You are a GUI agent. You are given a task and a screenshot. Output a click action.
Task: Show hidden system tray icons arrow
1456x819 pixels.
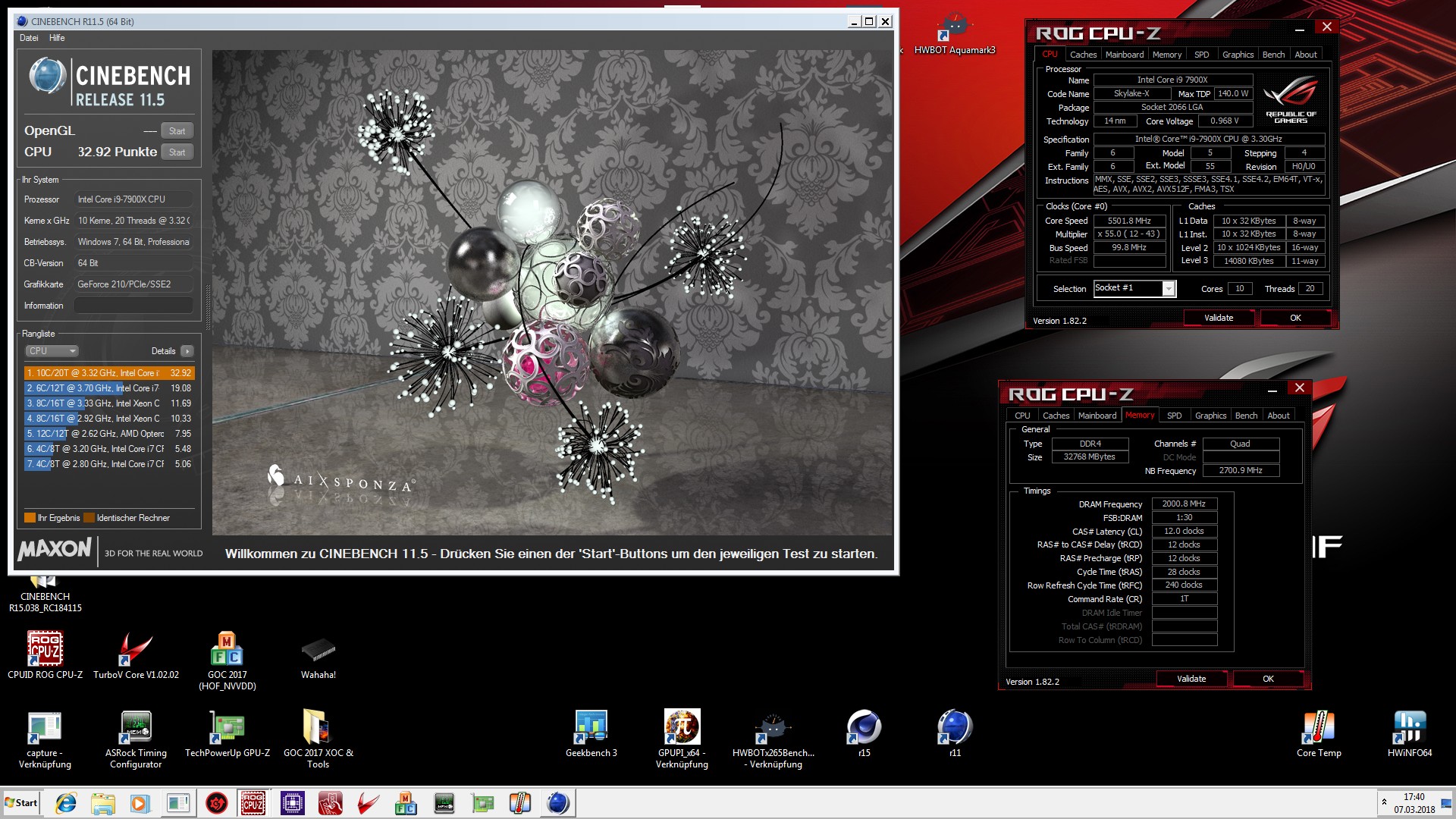point(1384,802)
